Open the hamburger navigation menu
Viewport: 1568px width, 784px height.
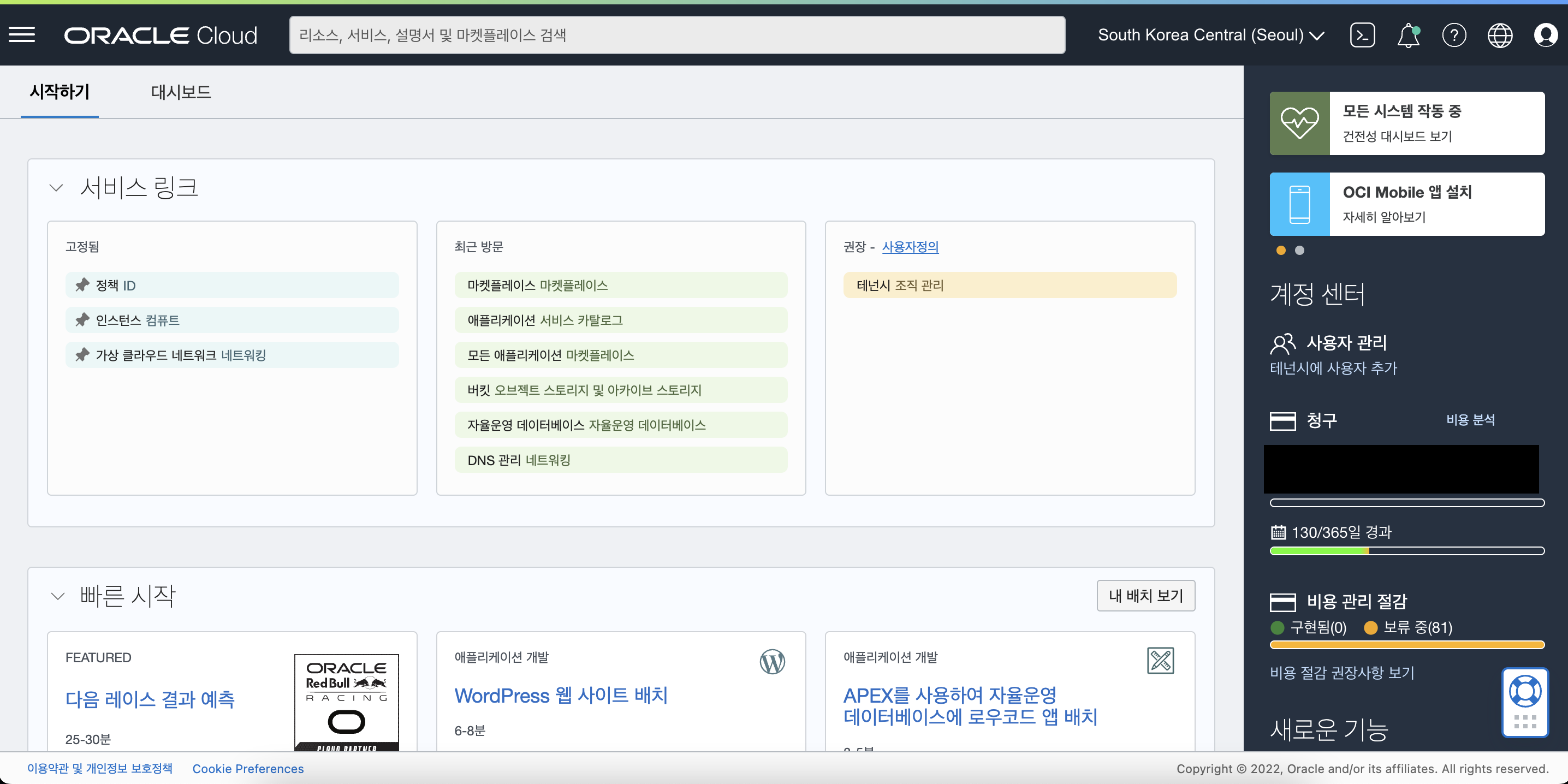pos(22,35)
